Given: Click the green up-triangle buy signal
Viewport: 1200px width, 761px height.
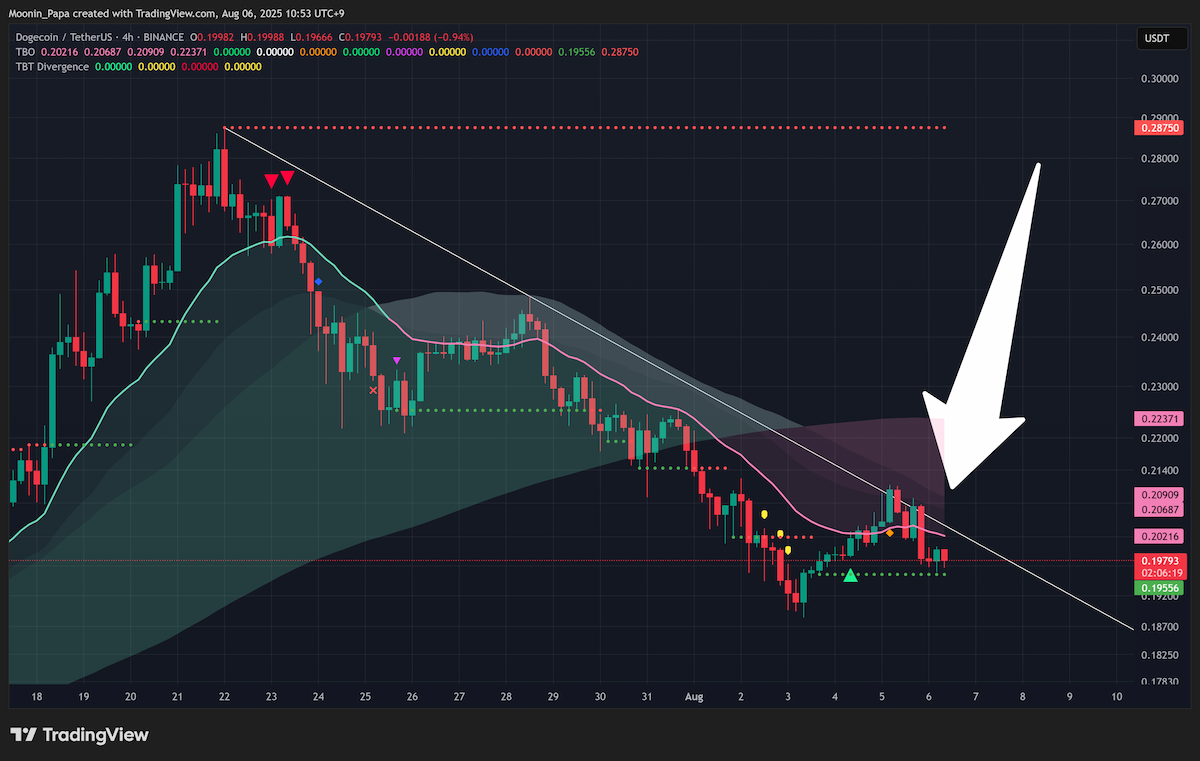Looking at the screenshot, I should (850, 575).
